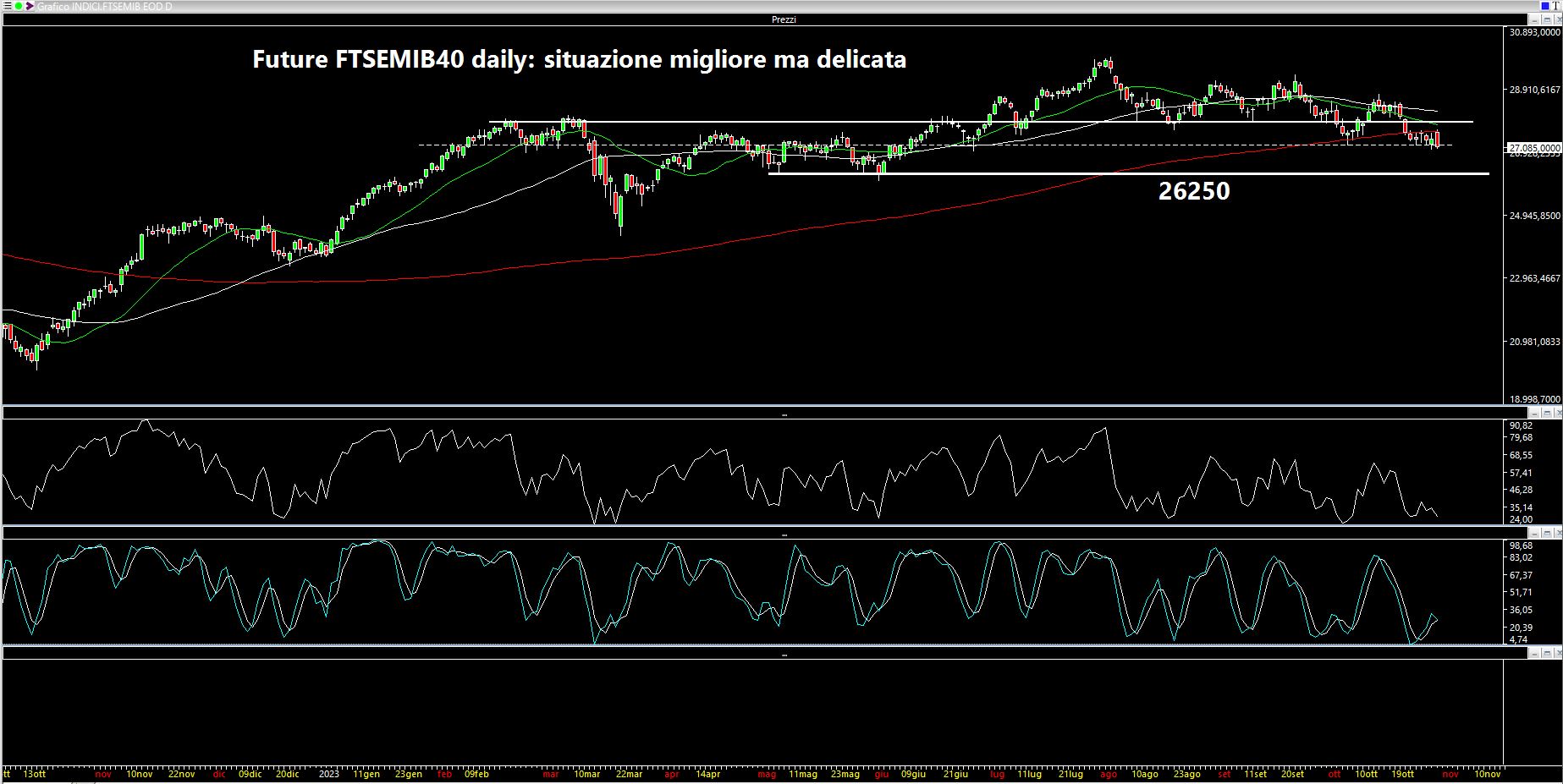Click the 23mag date label
This screenshot has height=784, width=1563.
[x=845, y=774]
